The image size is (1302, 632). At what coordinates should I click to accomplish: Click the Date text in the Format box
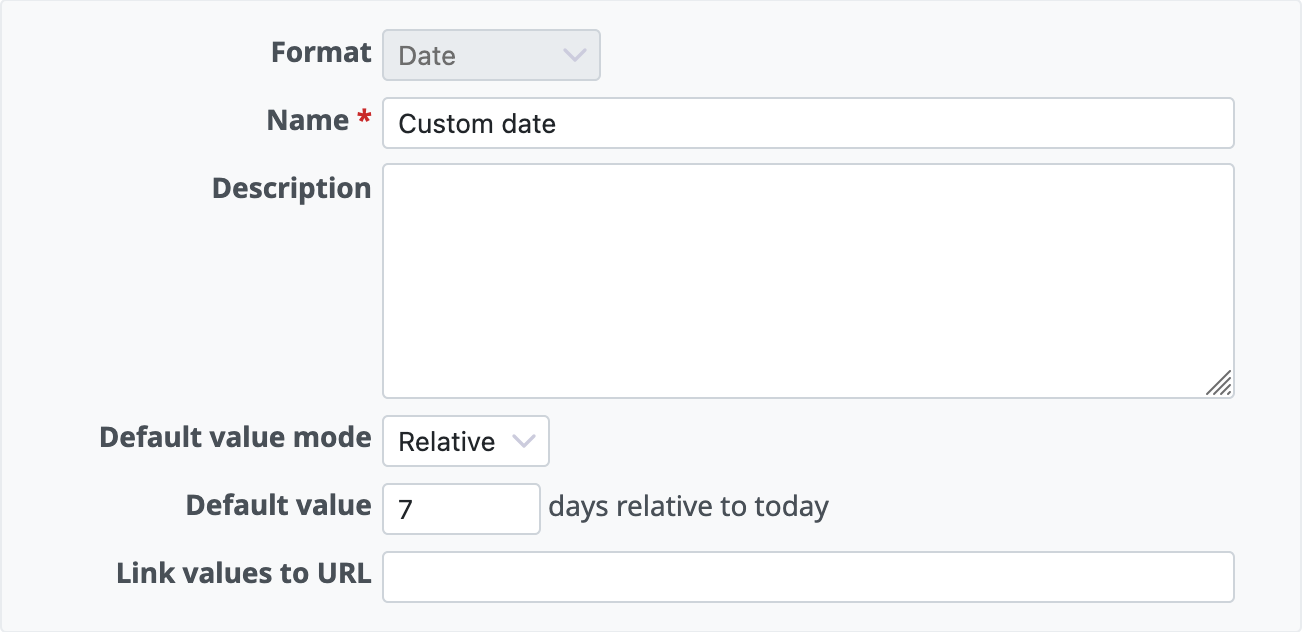(x=427, y=56)
